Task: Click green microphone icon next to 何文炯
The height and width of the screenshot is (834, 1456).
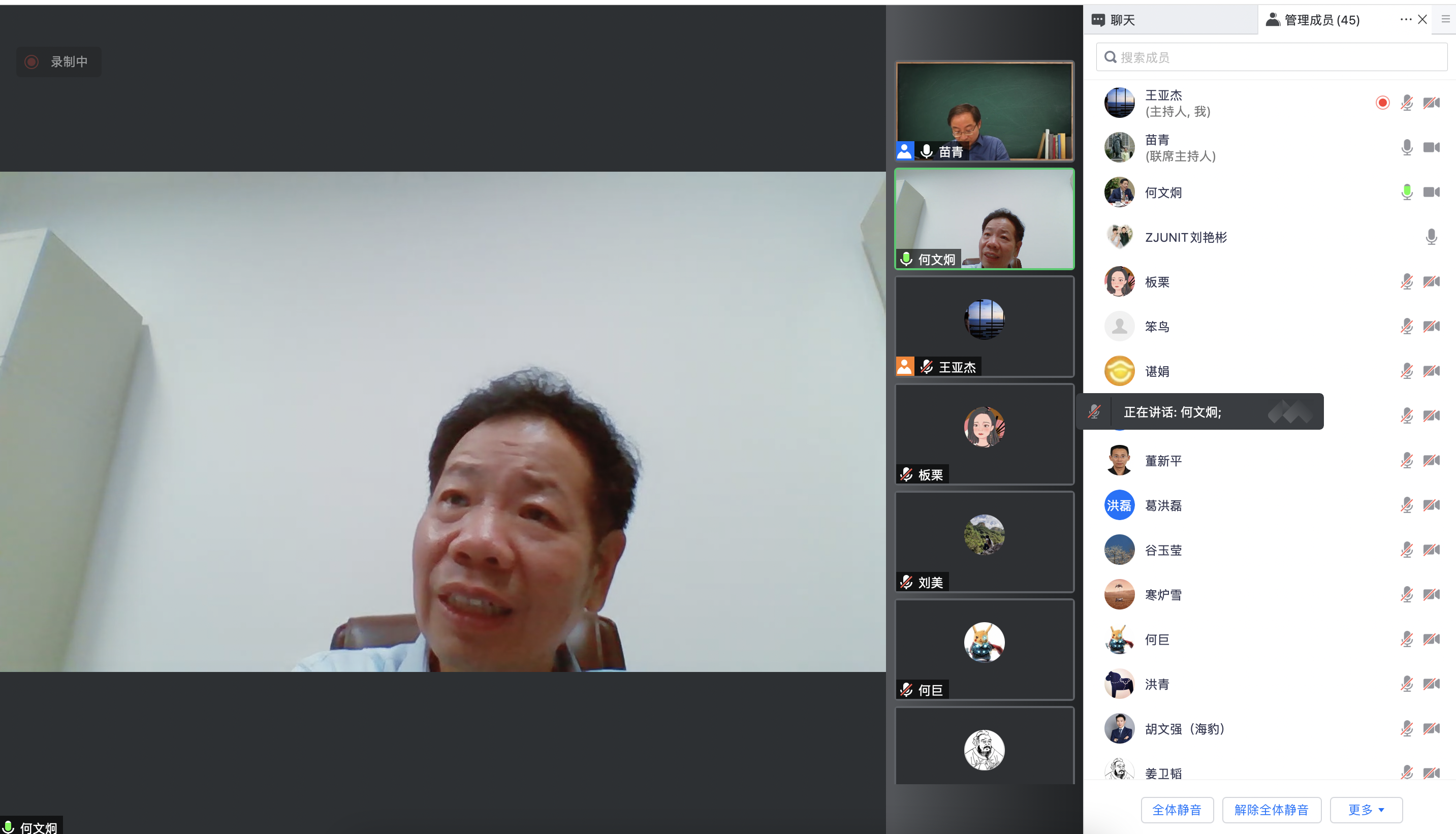Action: tap(1406, 193)
